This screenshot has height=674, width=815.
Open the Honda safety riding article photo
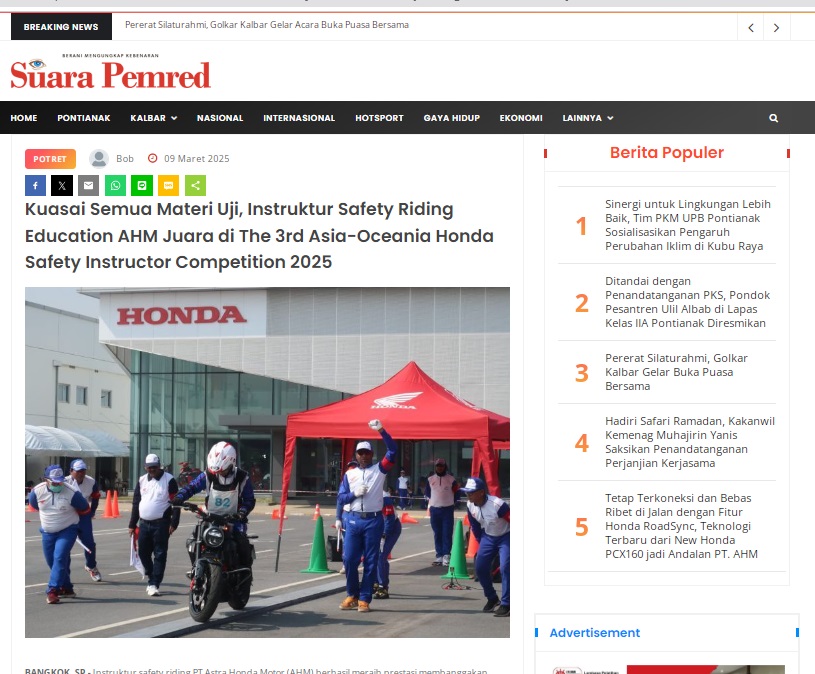(267, 462)
